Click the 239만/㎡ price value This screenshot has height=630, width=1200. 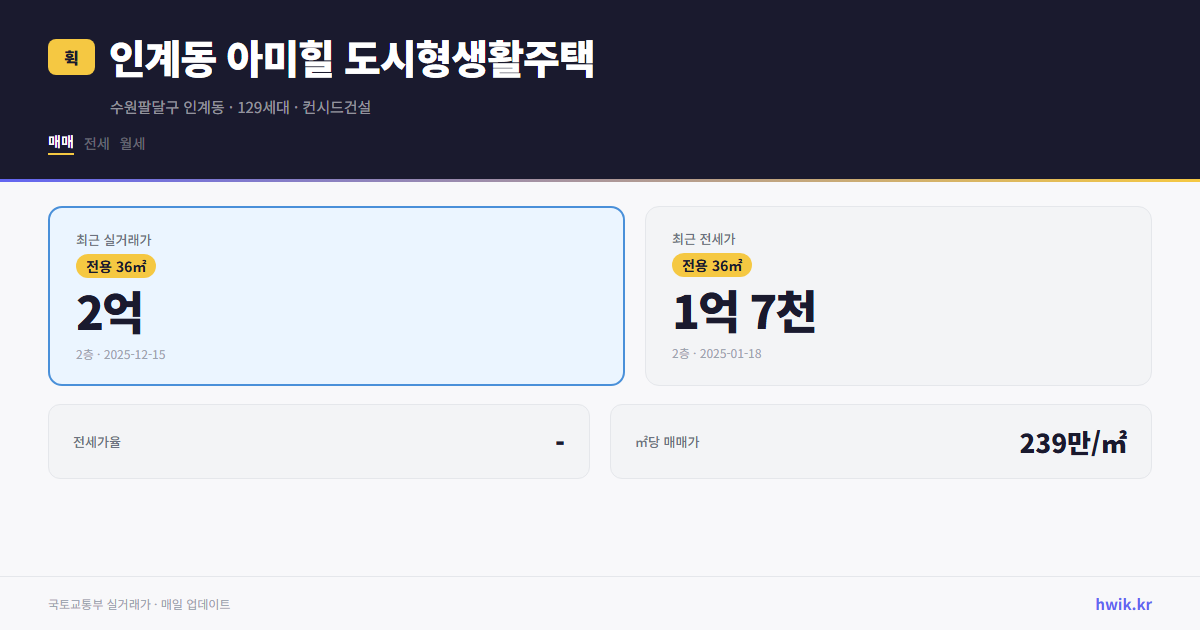pyautogui.click(x=1074, y=441)
